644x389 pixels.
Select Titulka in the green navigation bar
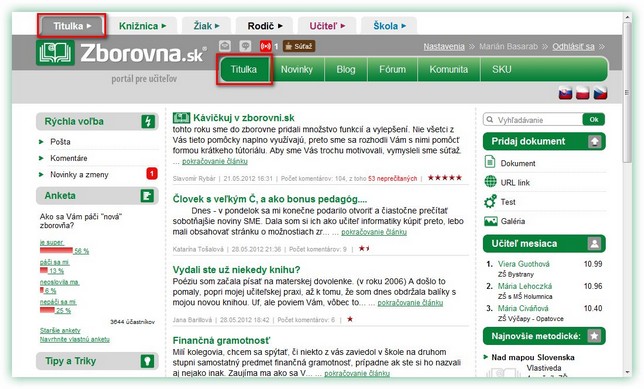(x=244, y=69)
